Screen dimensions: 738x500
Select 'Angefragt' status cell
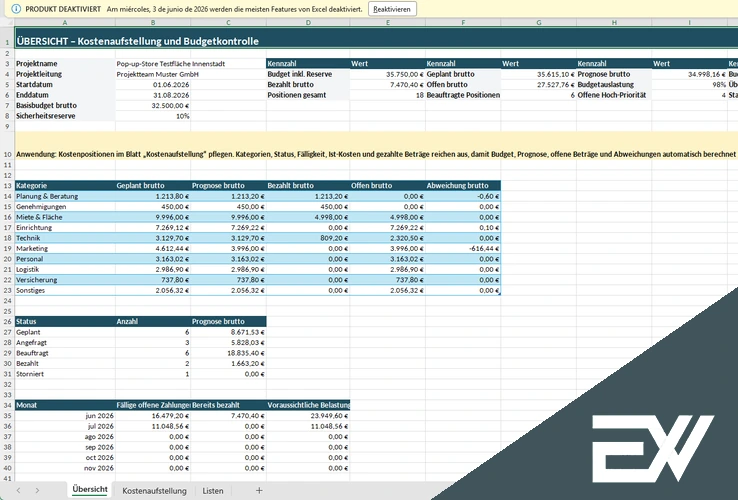(x=65, y=342)
